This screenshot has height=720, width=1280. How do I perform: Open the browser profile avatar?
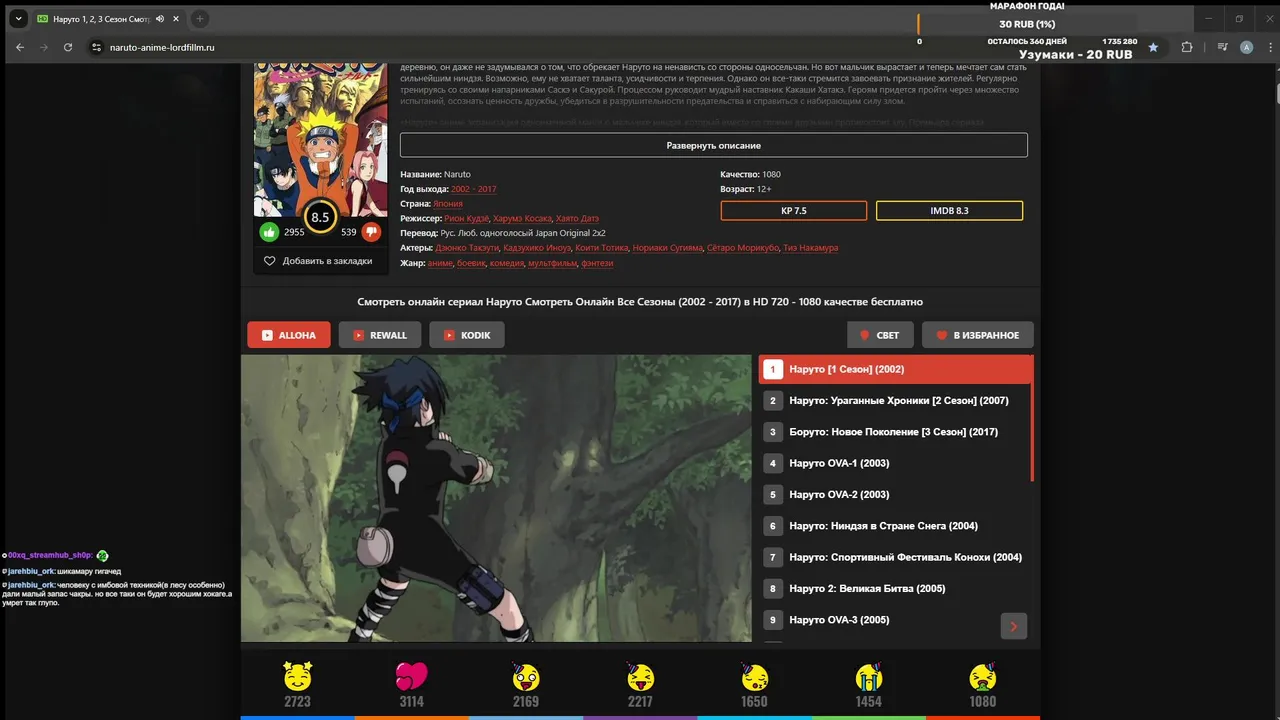[x=1246, y=47]
